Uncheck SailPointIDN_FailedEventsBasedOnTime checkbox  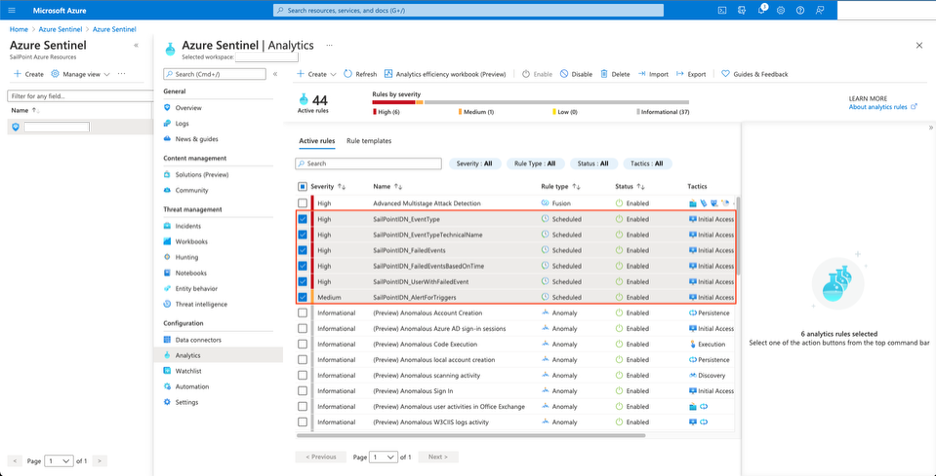[x=303, y=266]
